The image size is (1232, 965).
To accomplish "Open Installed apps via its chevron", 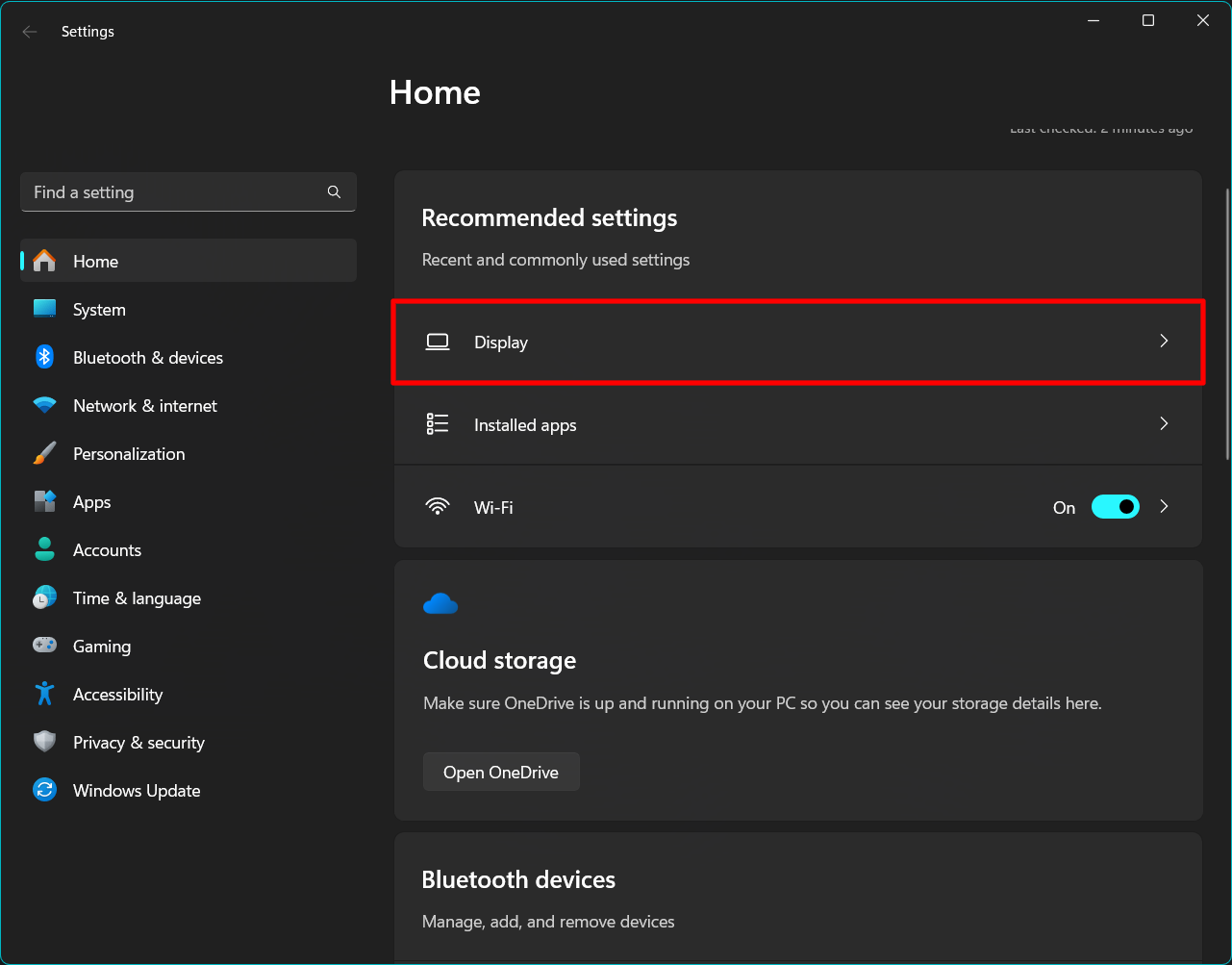I will 1164,423.
